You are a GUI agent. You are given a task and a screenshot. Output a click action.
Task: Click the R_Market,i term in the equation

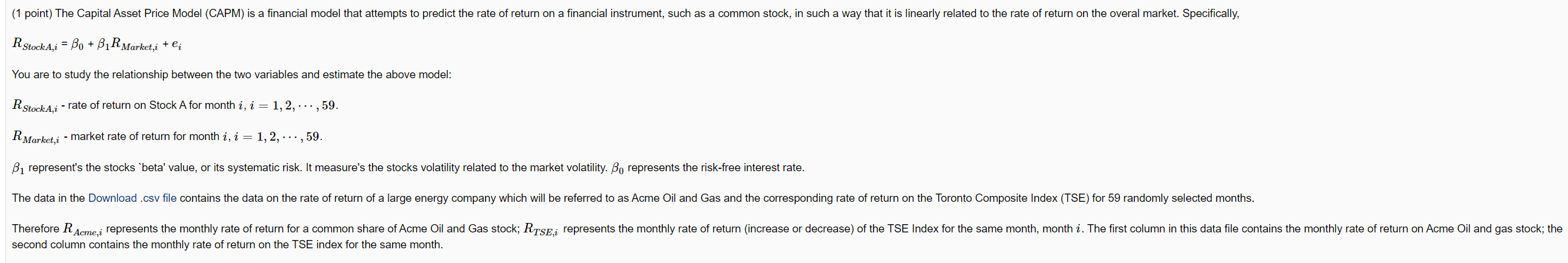click(134, 45)
